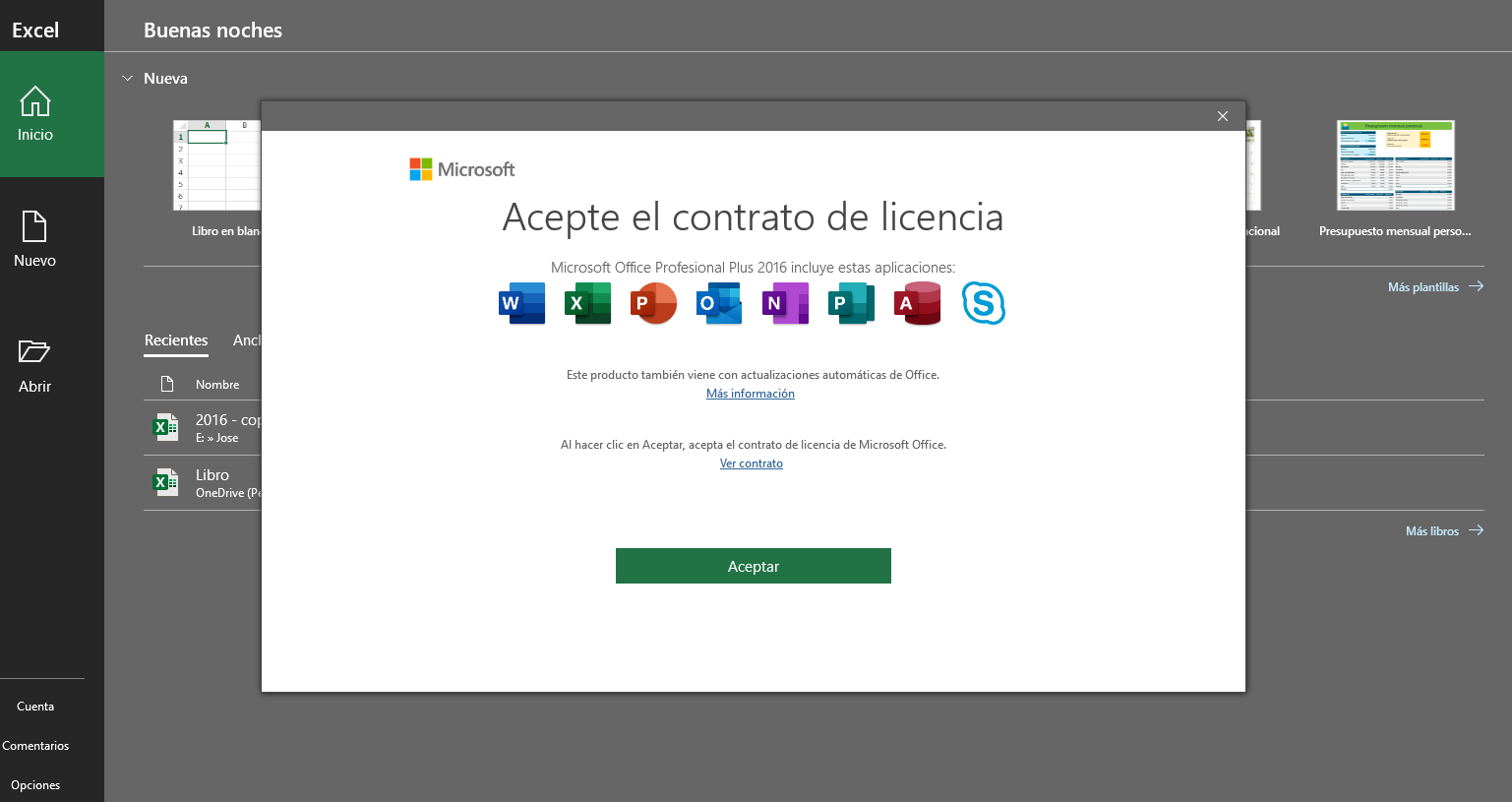Open Más plantillas link

pos(1435,286)
